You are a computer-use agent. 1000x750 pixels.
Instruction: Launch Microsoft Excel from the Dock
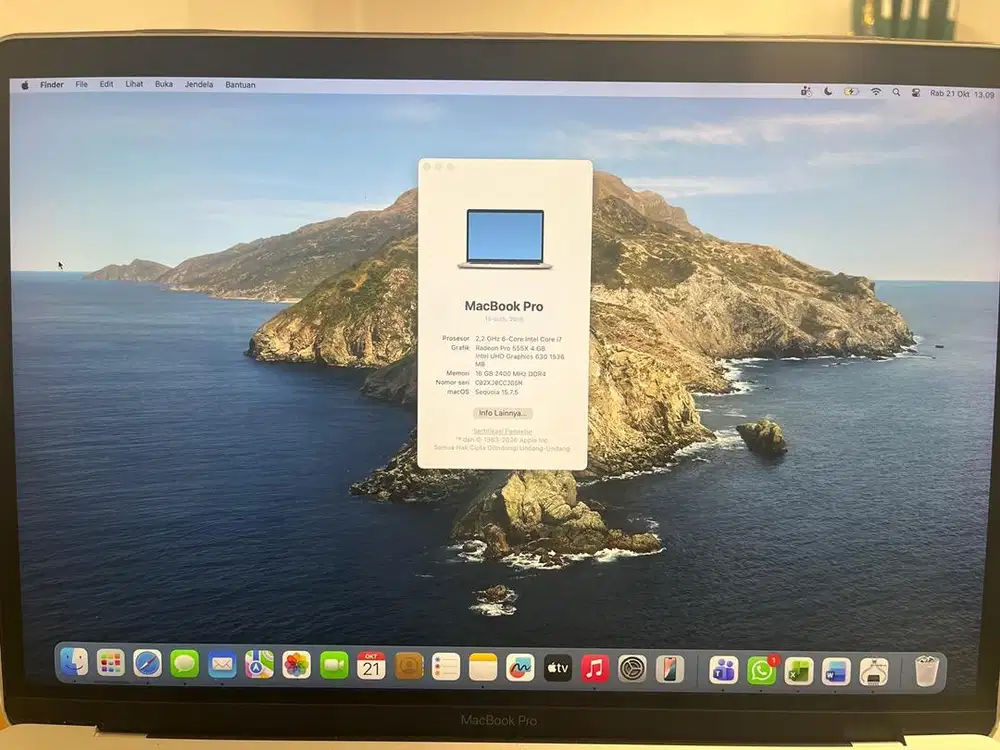coord(798,672)
